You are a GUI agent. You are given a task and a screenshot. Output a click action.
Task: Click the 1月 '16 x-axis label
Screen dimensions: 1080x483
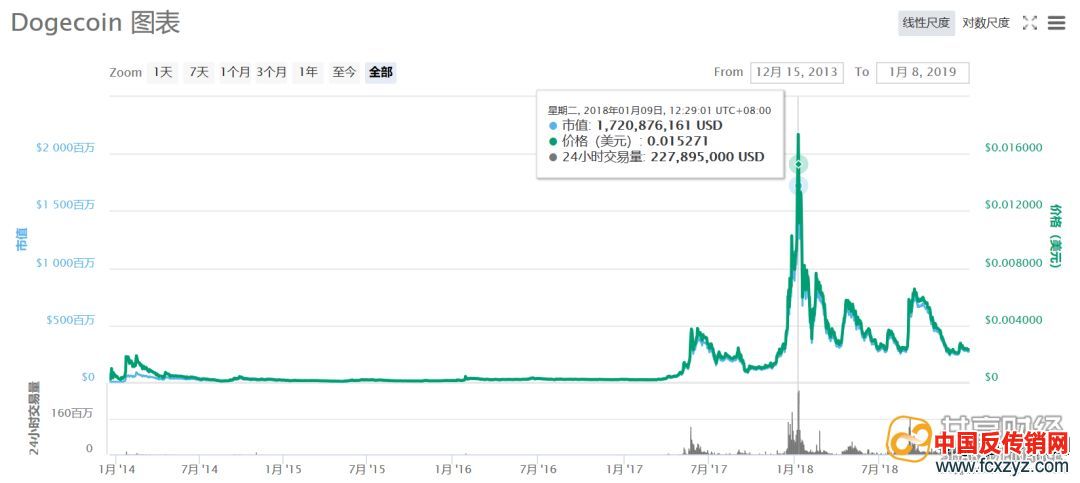(x=453, y=469)
